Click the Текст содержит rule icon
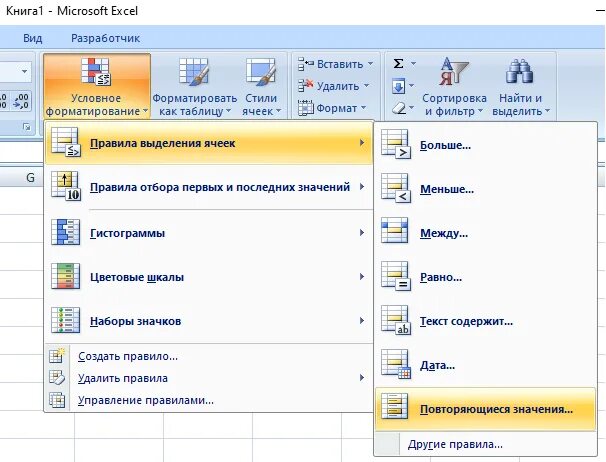The width and height of the screenshot is (606, 462). point(395,321)
